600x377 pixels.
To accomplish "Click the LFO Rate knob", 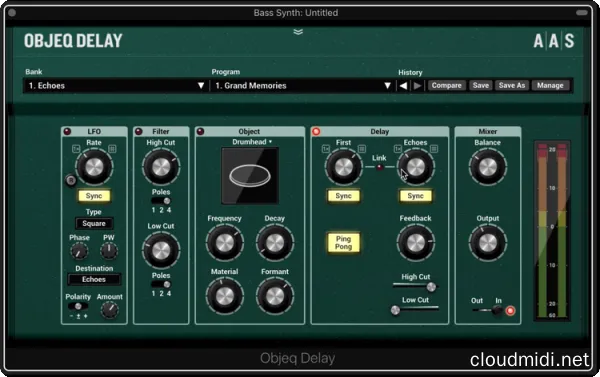I will tap(94, 167).
